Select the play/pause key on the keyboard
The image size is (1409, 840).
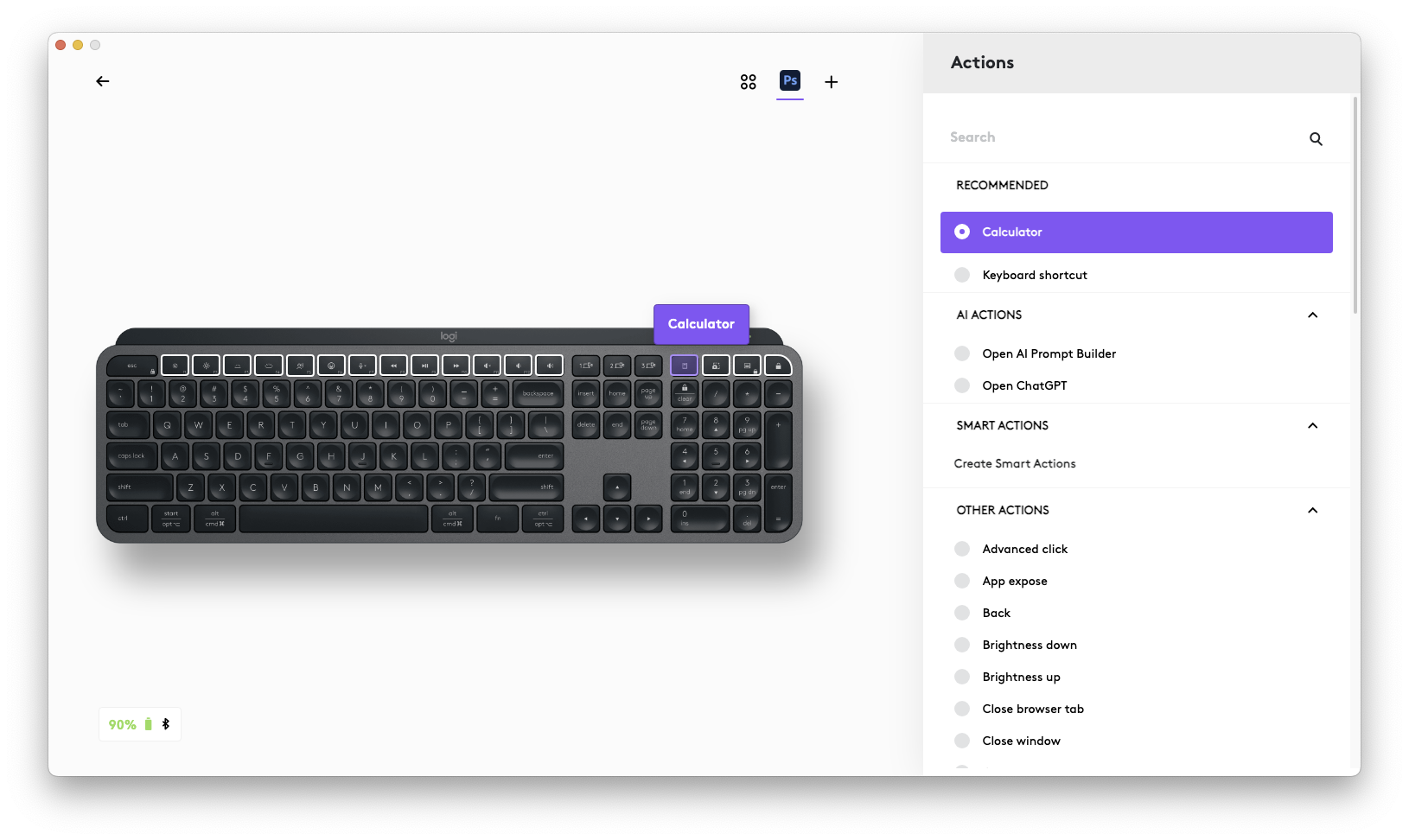424,366
